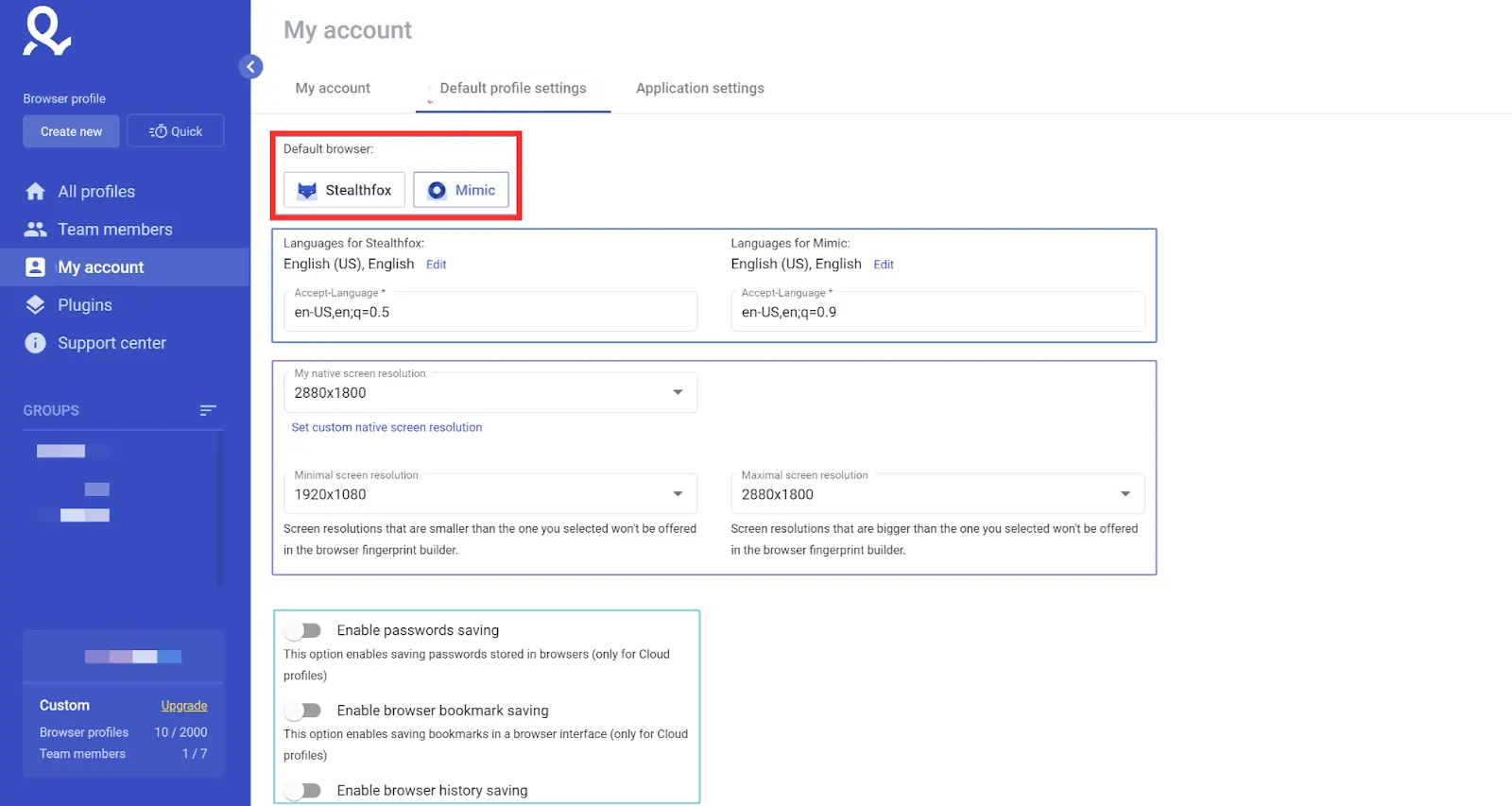Click the Team members people icon
The height and width of the screenshot is (806, 1512).
pos(35,230)
